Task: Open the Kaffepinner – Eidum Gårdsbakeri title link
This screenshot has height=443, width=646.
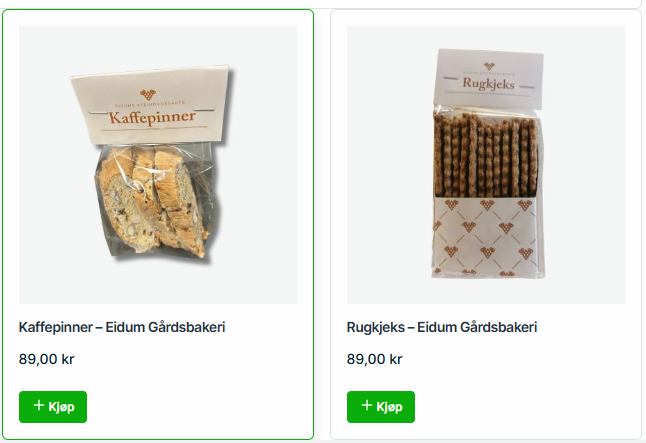Action: click(x=122, y=327)
